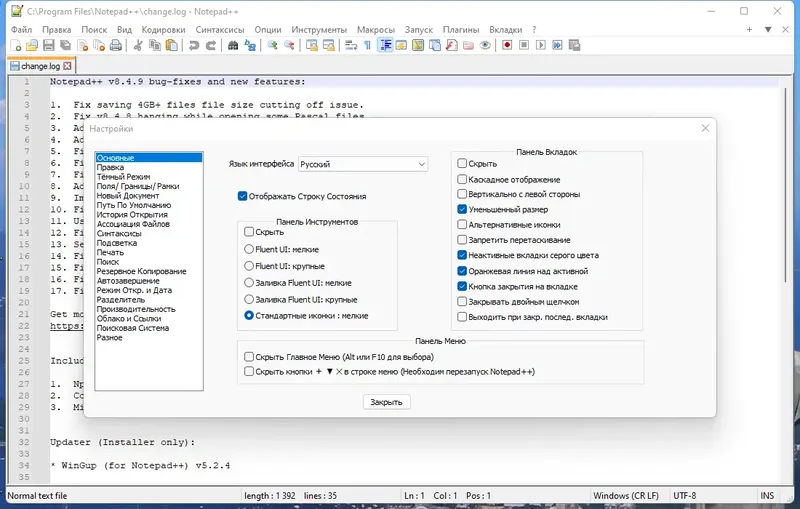Check Вертикально с левой стороны
800x509 pixels.
(462, 194)
